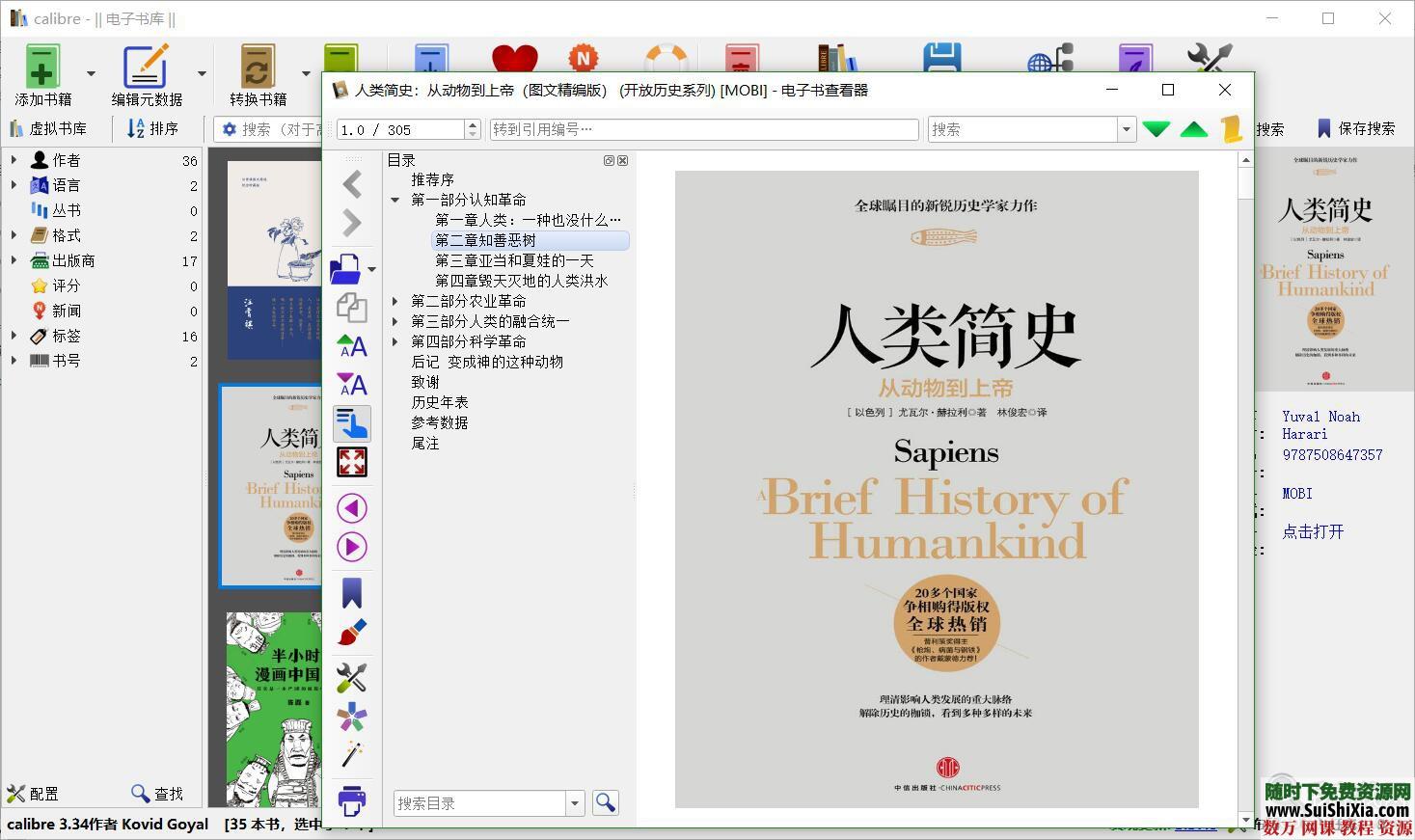Toggle the table of contents panel icon
This screenshot has height=840, width=1415.
pos(351,424)
